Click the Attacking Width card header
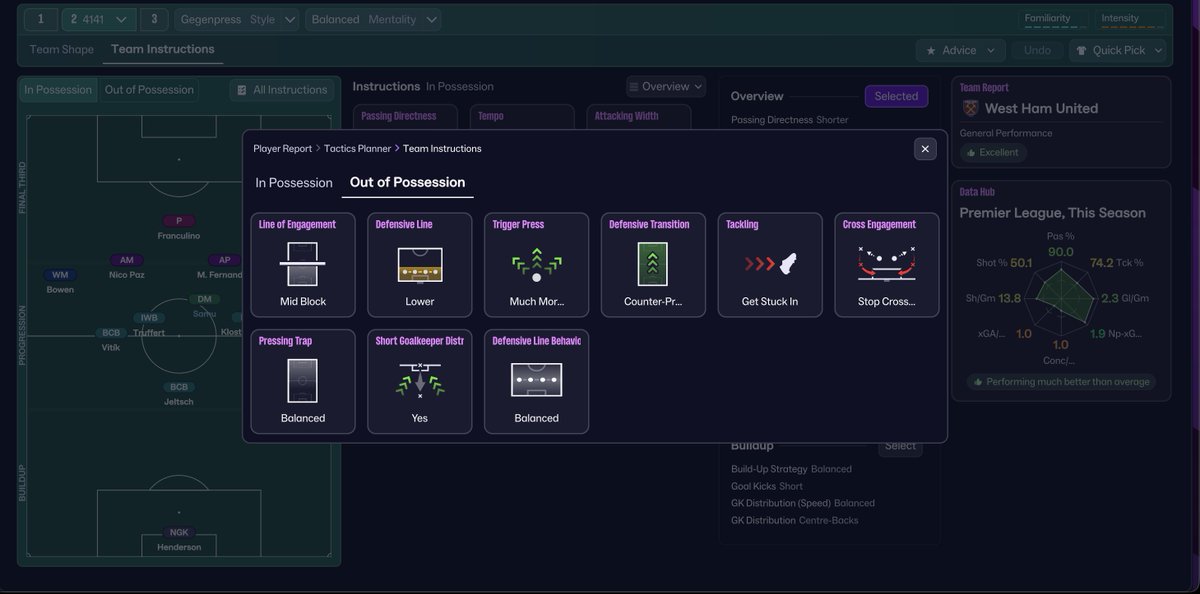This screenshot has height=594, width=1200. [626, 116]
